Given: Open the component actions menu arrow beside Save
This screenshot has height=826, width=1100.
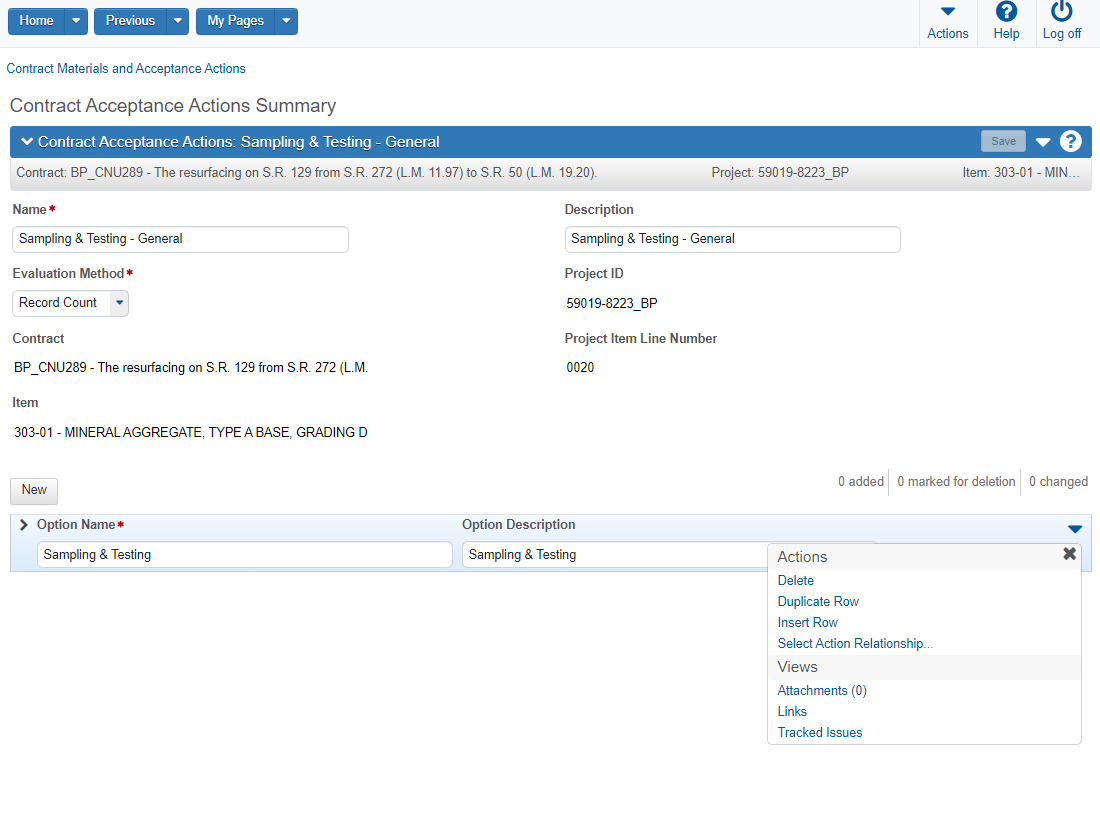Looking at the screenshot, I should (1043, 142).
